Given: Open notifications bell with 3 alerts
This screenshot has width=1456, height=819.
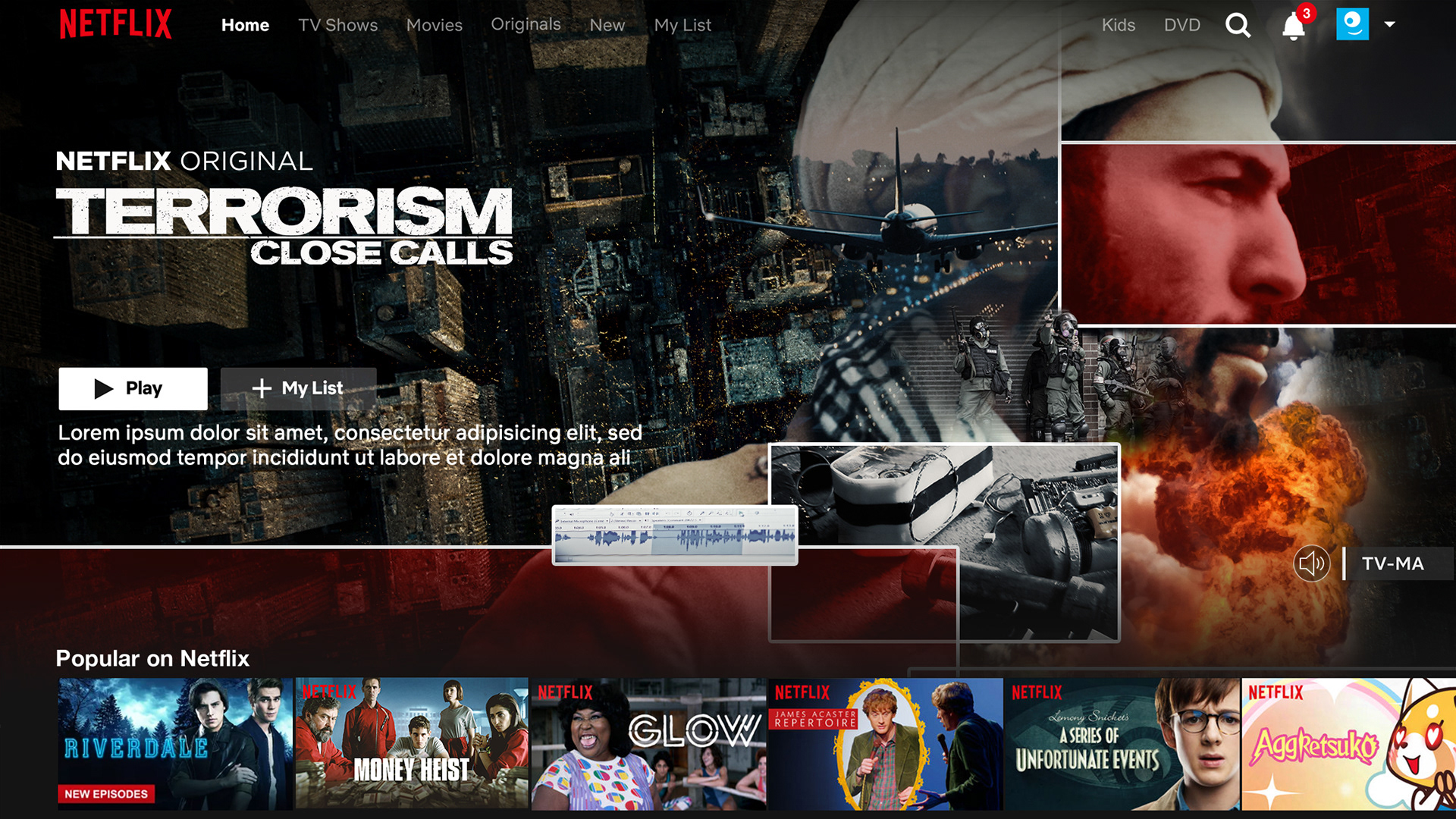Looking at the screenshot, I should pyautogui.click(x=1294, y=27).
